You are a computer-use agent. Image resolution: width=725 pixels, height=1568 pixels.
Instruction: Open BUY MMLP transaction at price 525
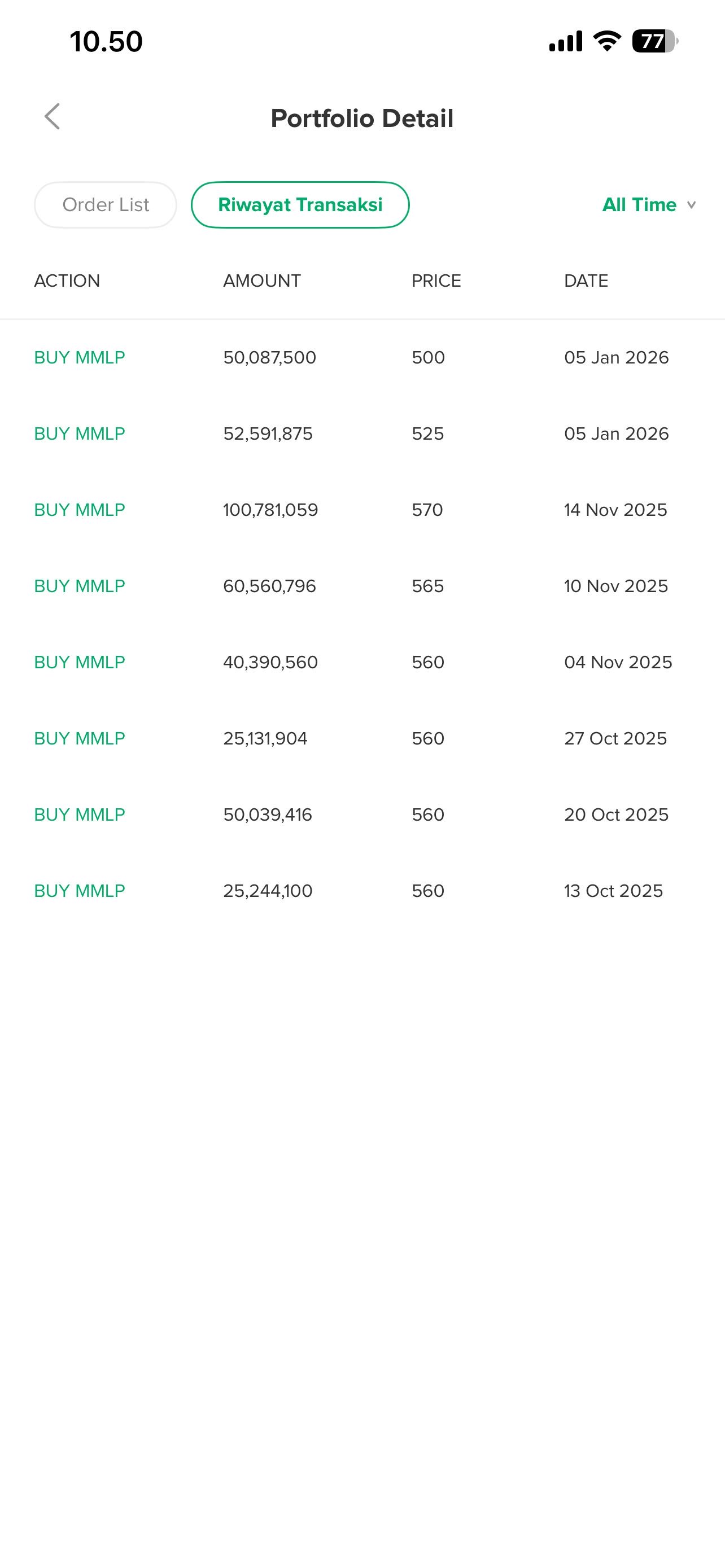pos(80,433)
